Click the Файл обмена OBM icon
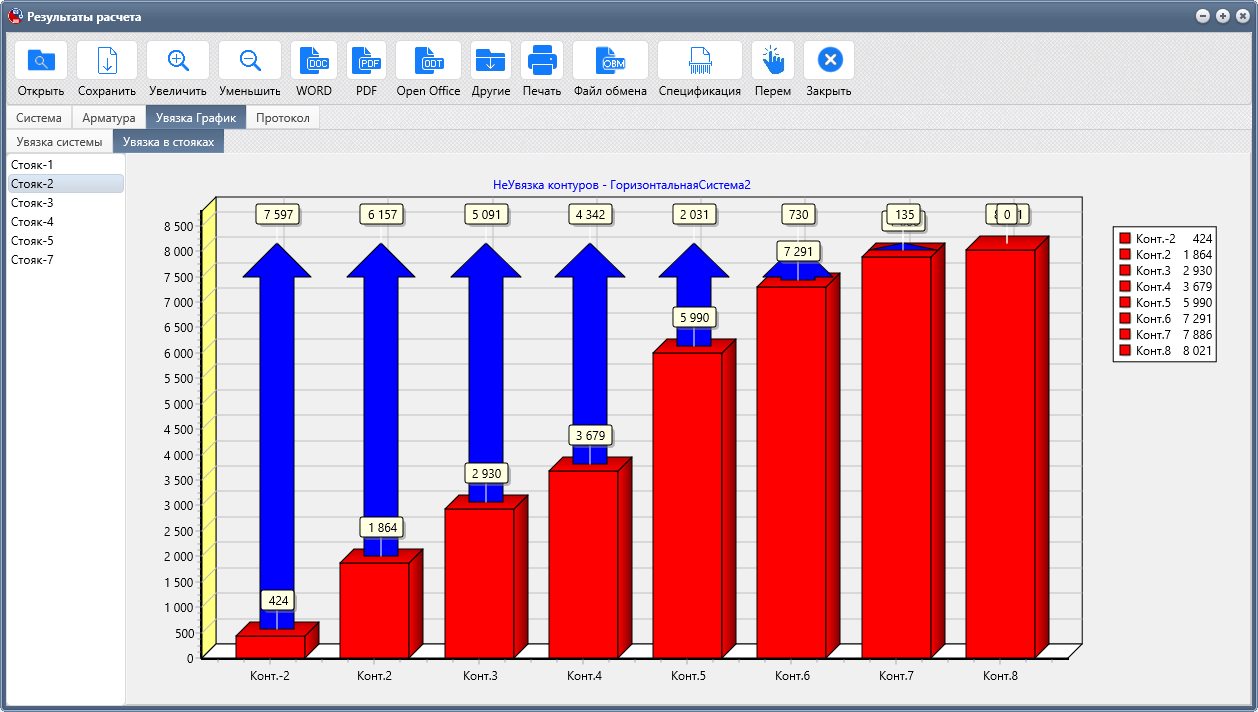The height and width of the screenshot is (712, 1258). (610, 60)
